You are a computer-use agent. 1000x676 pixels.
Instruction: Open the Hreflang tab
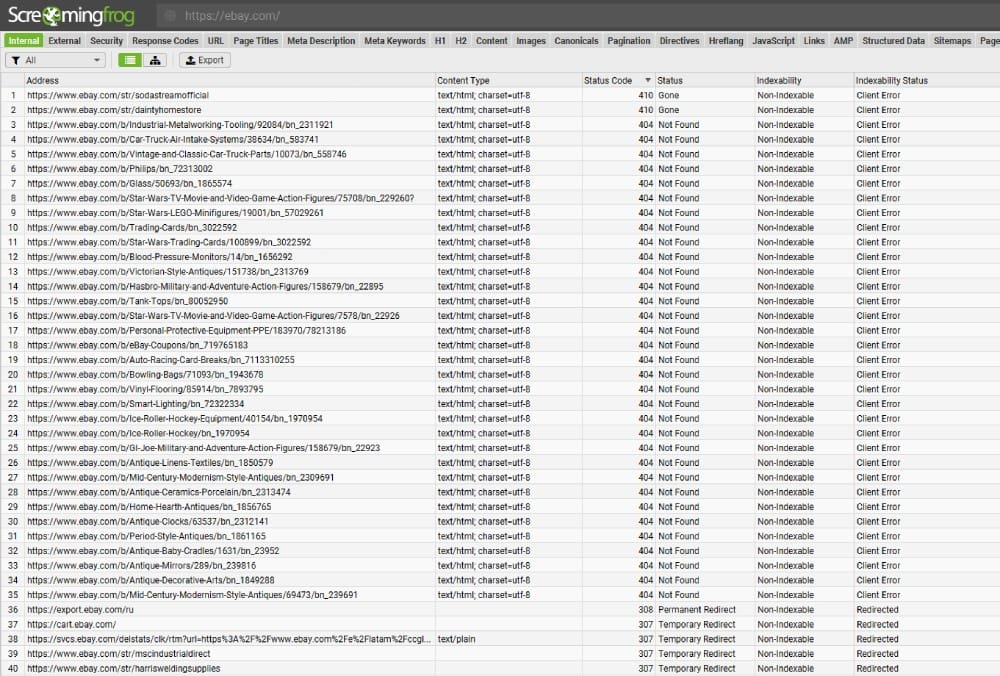[x=726, y=41]
